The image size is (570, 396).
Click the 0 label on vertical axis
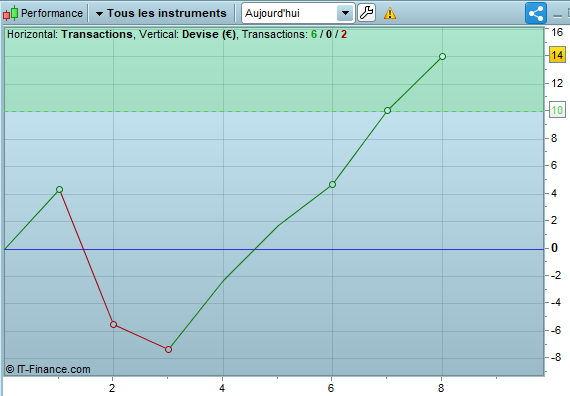(554, 248)
